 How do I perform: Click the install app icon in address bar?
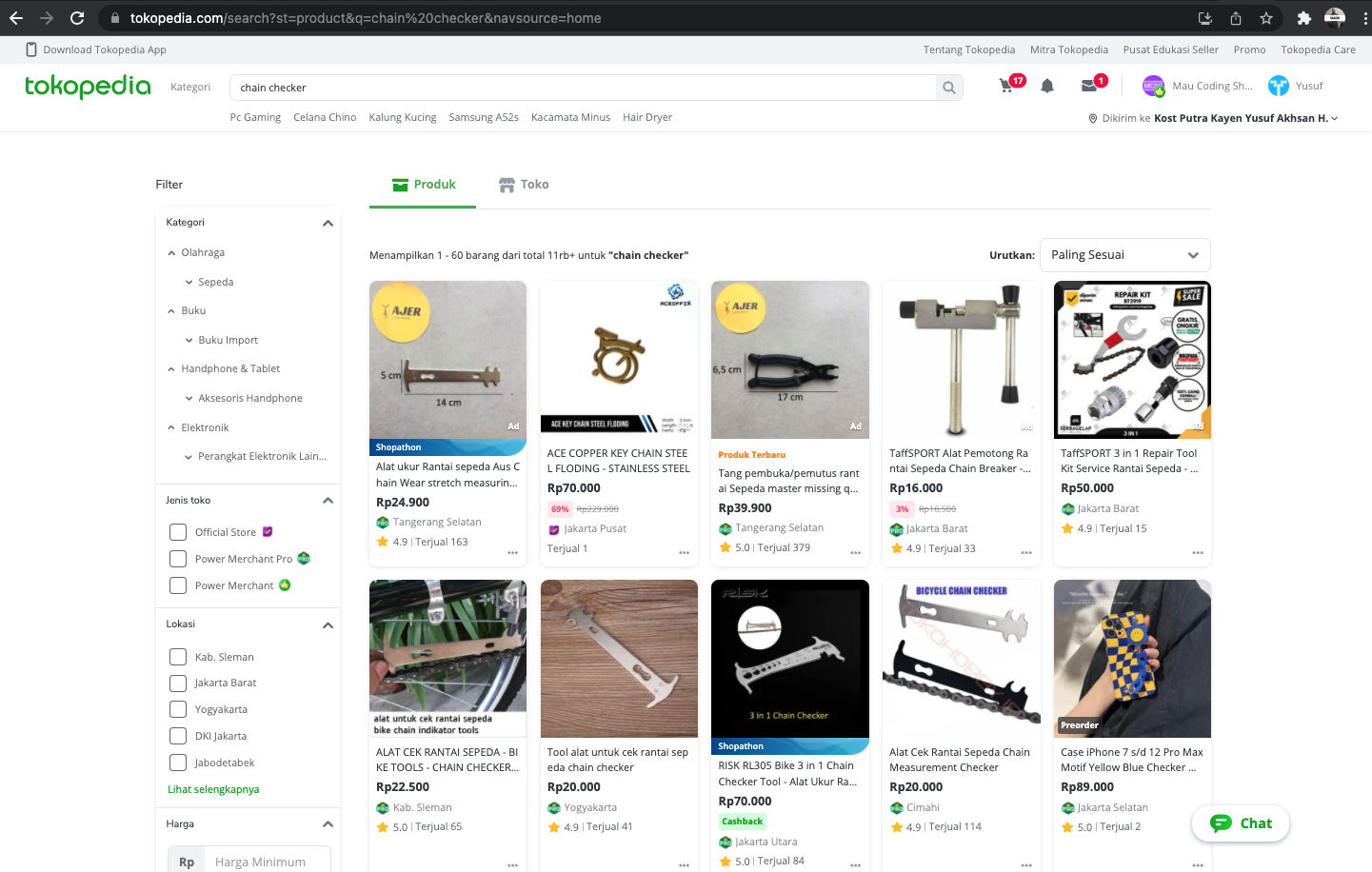click(1204, 18)
